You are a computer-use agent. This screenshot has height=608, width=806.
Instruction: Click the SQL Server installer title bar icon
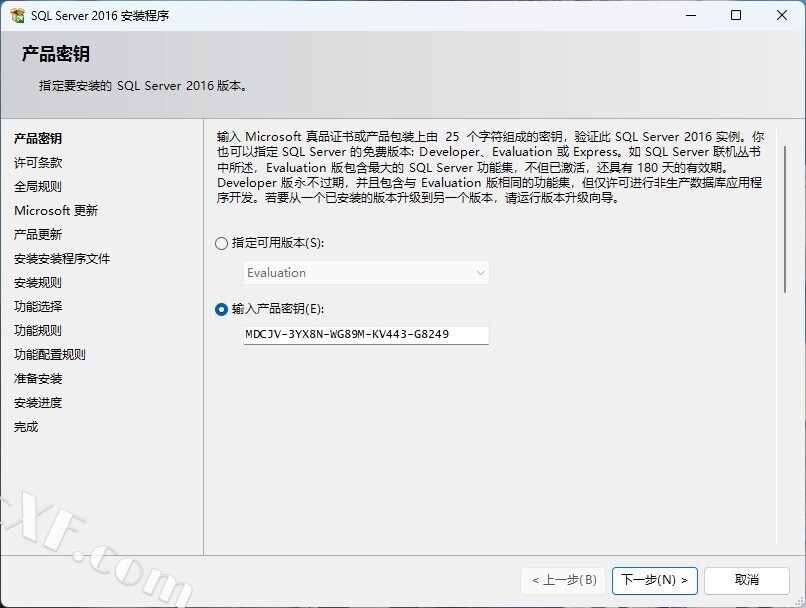point(17,15)
